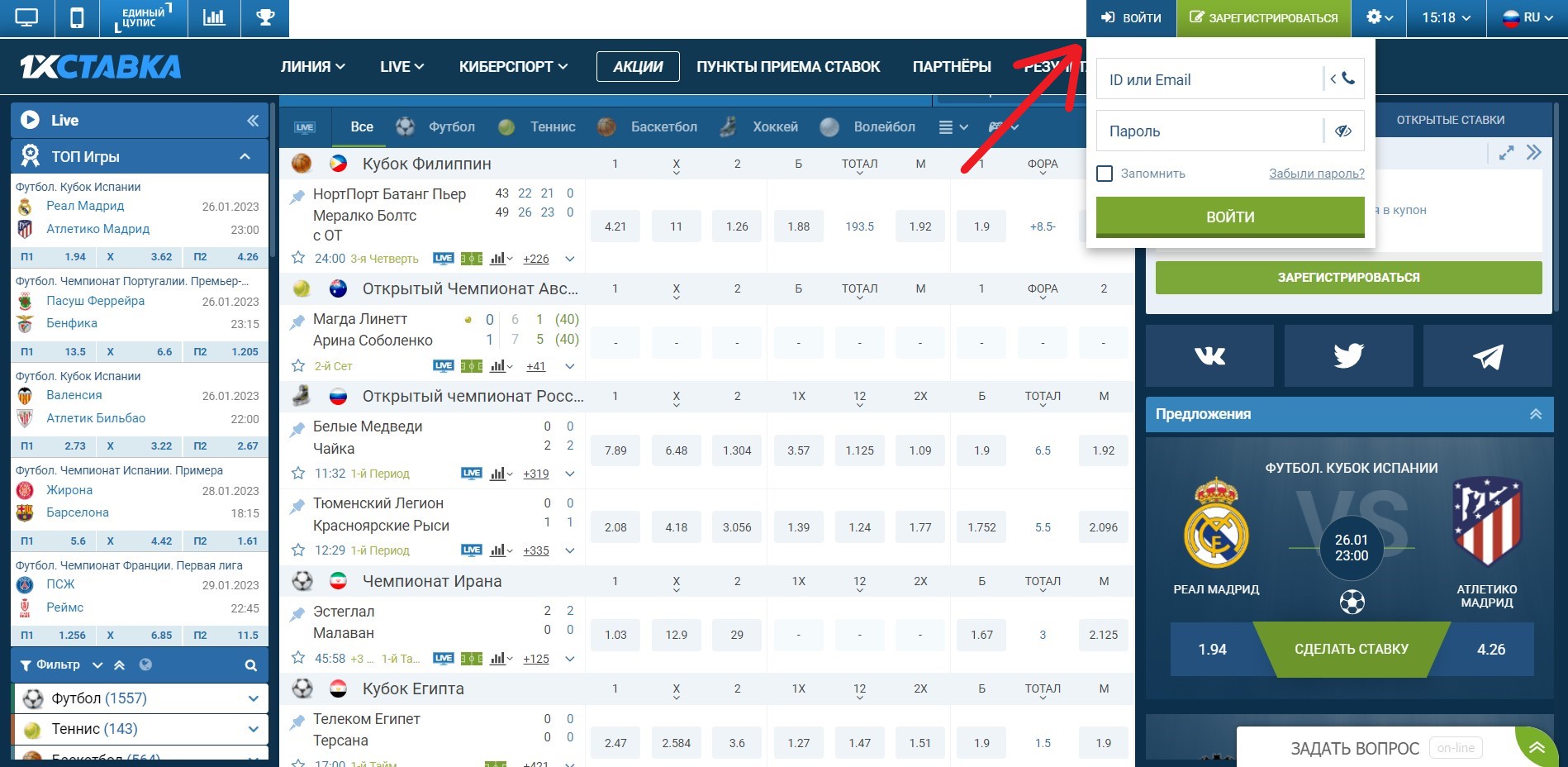The image size is (1568, 767).
Task: Toggle the LIVE filter icon in the sports tab row
Action: pos(305,127)
